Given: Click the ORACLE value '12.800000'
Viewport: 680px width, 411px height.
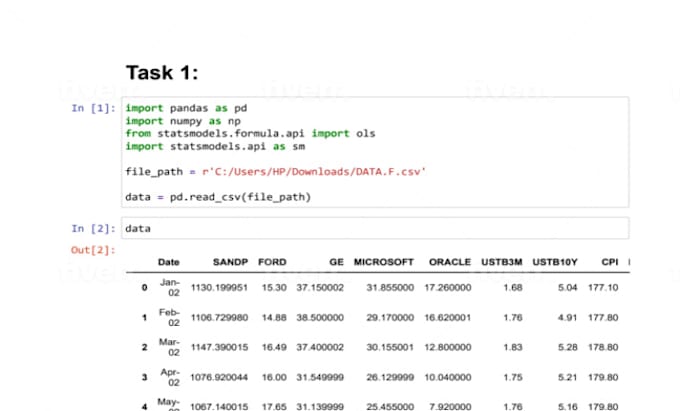Looking at the screenshot, I should click(448, 347).
